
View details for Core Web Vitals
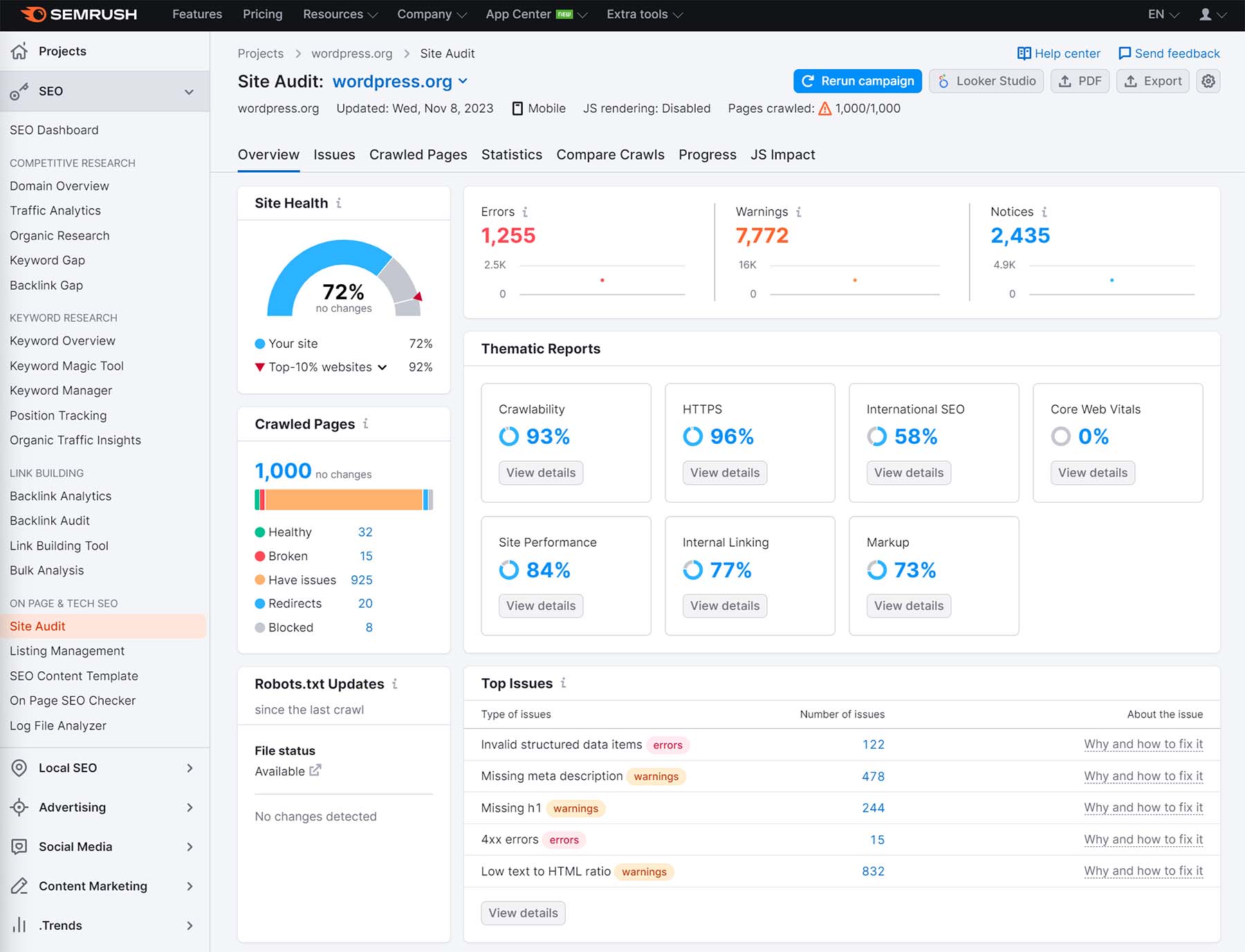click(x=1092, y=473)
